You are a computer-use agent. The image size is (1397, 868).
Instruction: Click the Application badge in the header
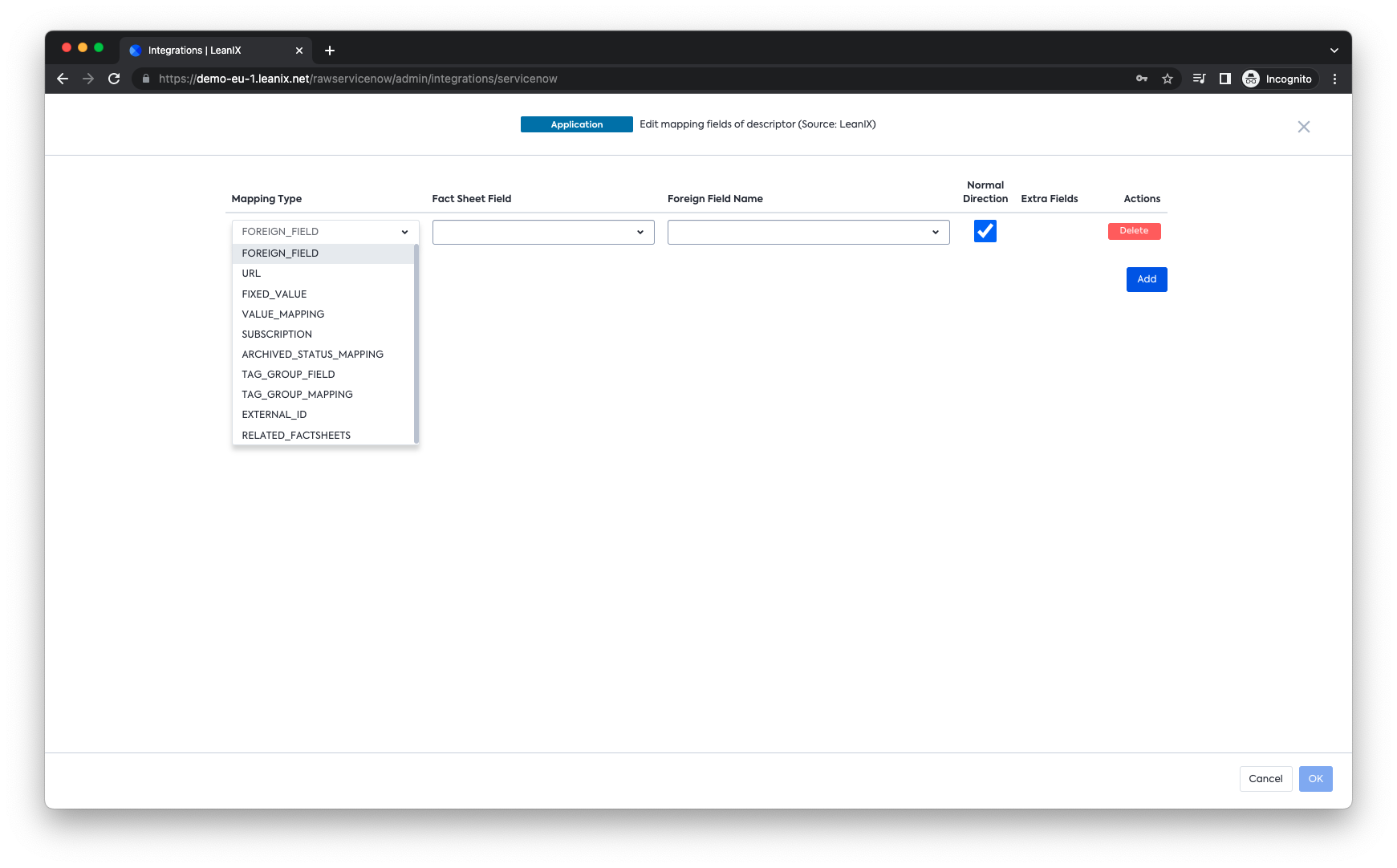(576, 124)
